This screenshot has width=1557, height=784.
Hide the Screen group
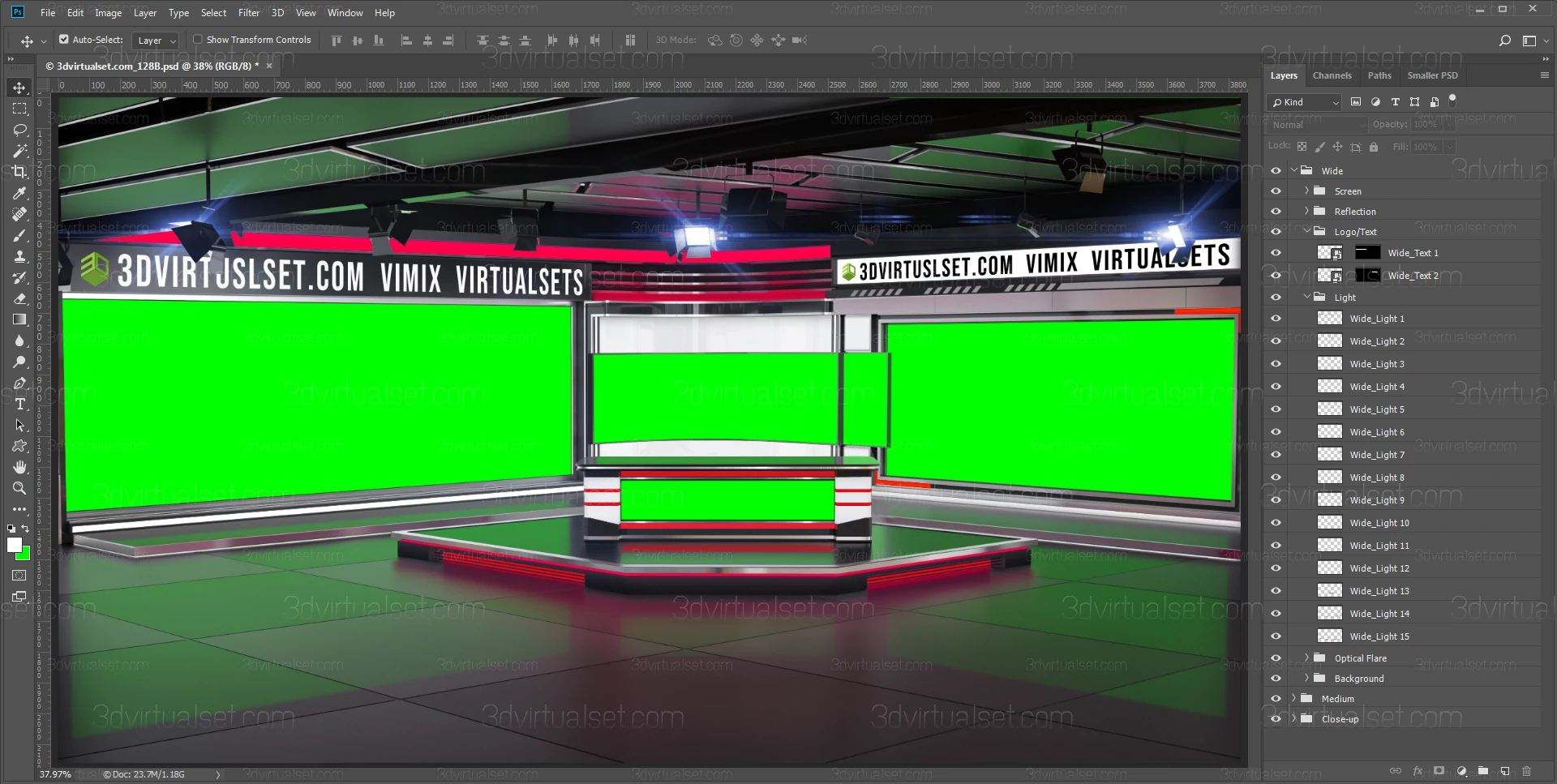(1276, 191)
